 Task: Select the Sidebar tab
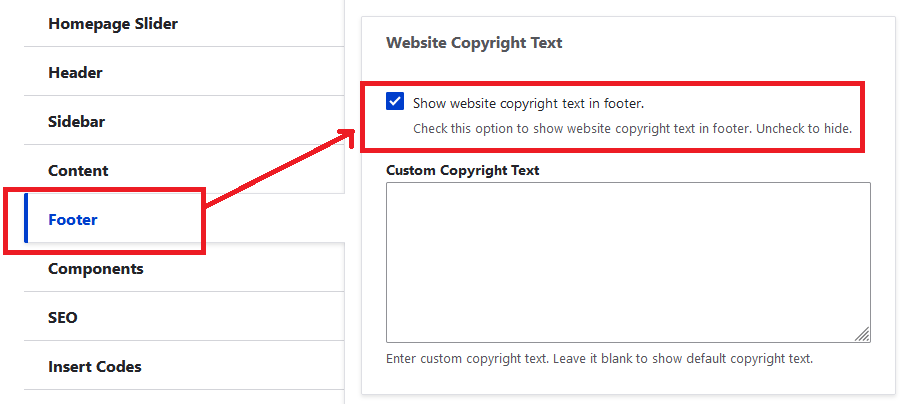click(x=76, y=121)
